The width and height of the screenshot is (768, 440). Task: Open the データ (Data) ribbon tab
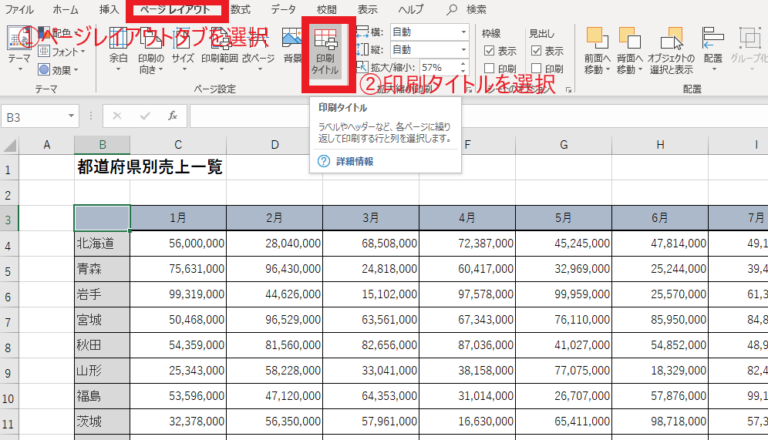283,9
